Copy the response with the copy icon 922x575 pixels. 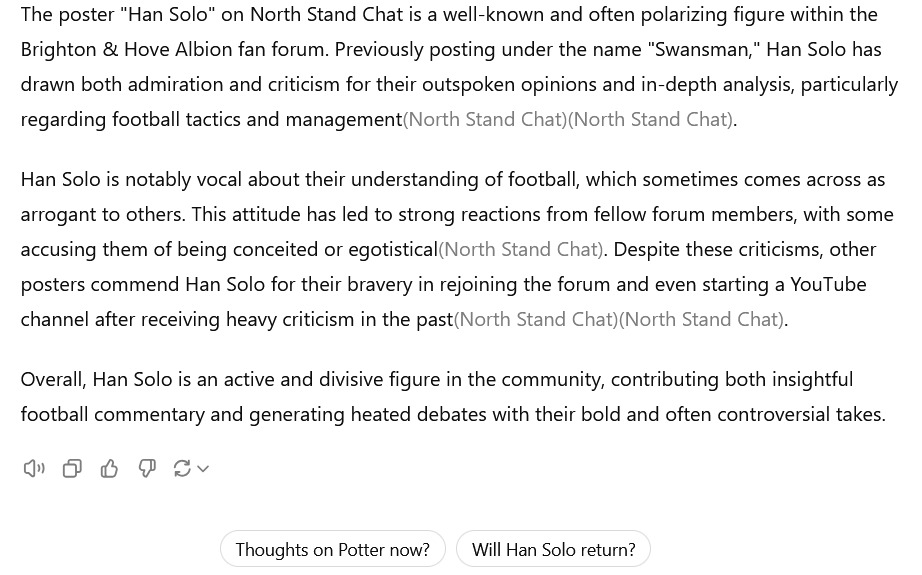tap(72, 469)
